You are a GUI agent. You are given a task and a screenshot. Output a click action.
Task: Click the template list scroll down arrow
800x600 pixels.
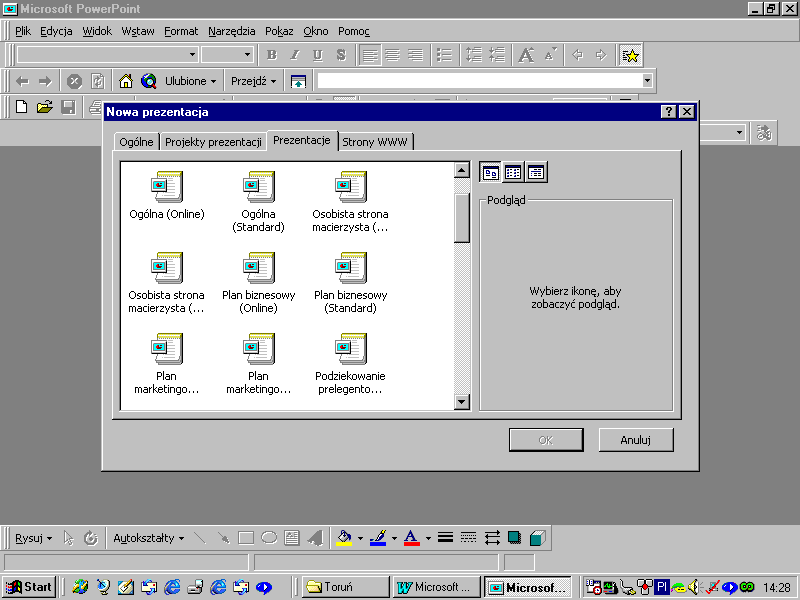(x=462, y=402)
